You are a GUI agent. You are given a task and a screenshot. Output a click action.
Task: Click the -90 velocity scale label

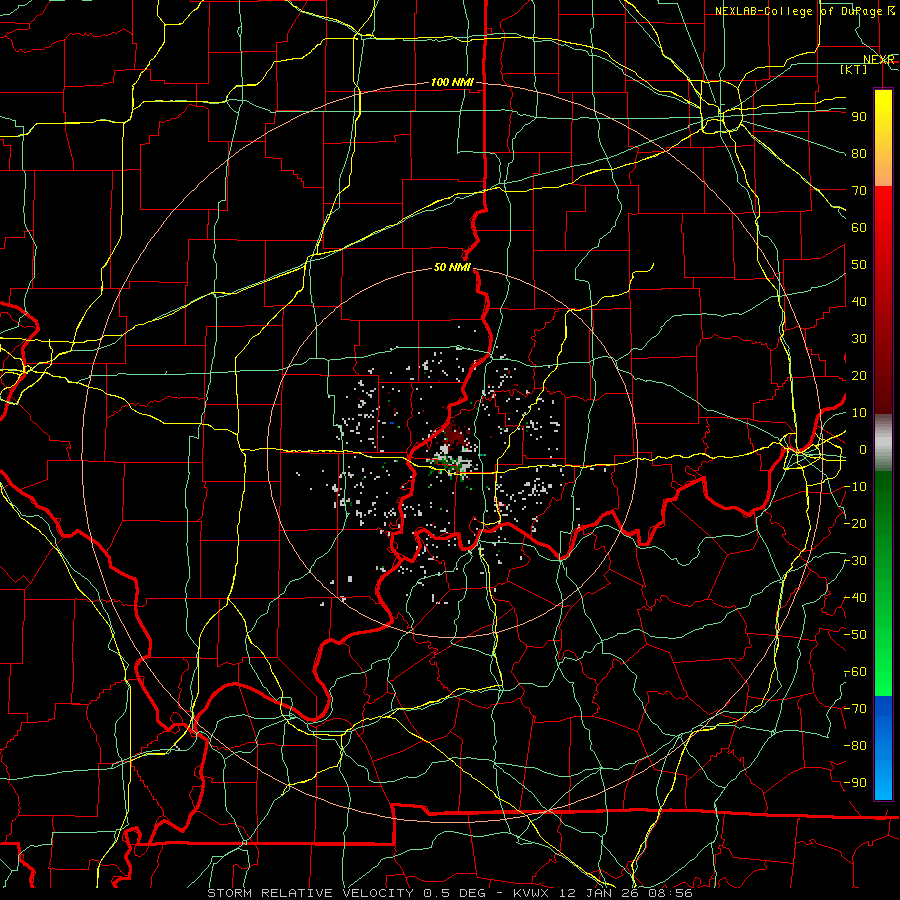[x=855, y=783]
